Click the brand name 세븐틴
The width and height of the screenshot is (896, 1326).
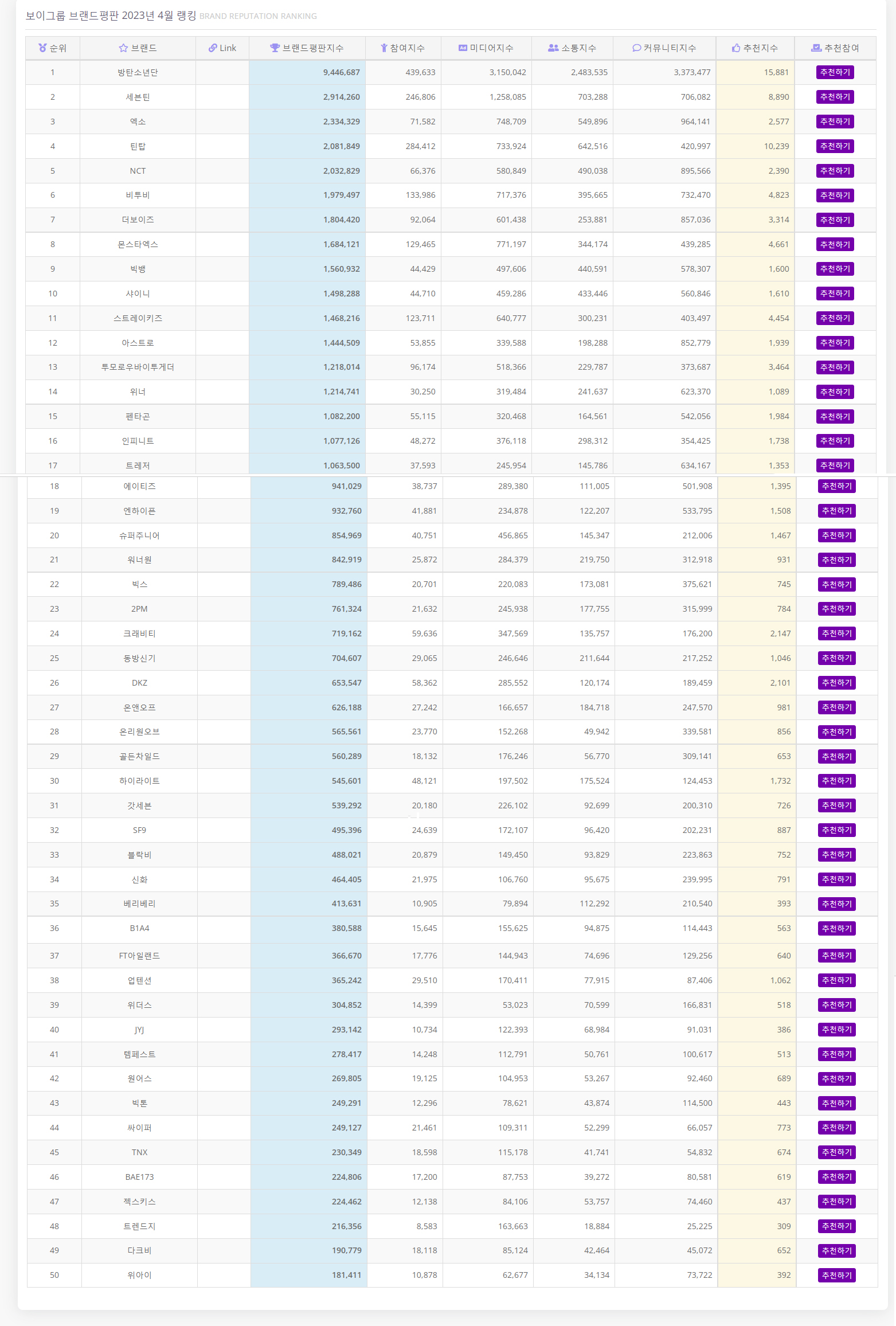point(138,97)
